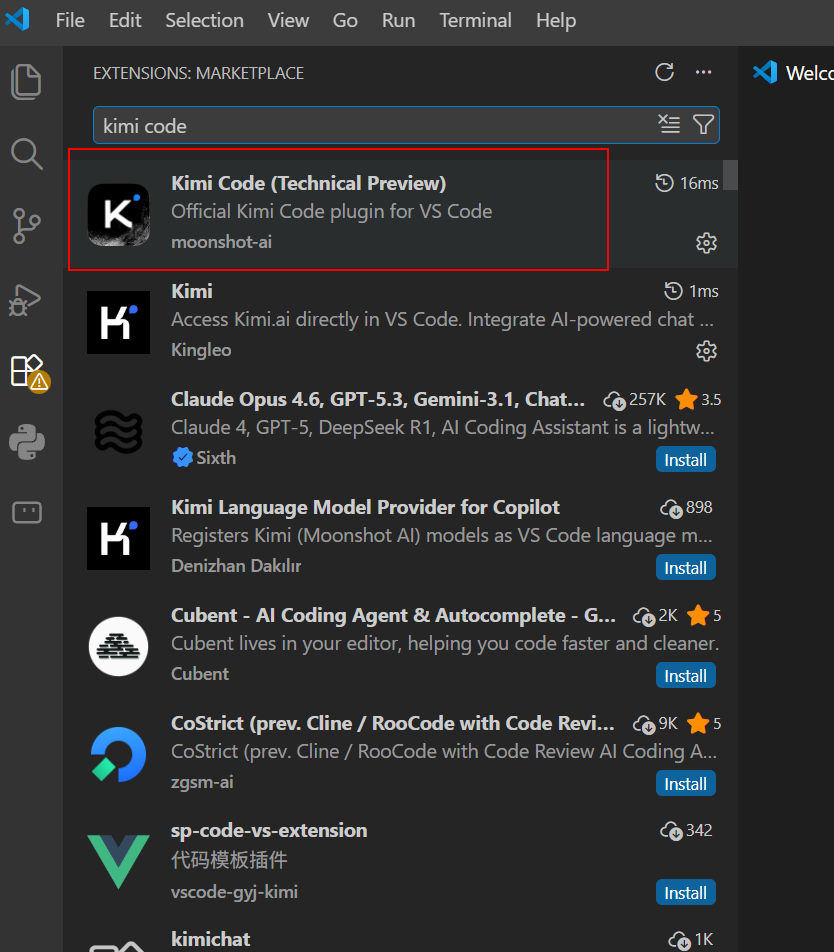Viewport: 834px width, 952px height.
Task: Select Kimi Code (Technical Preview) title
Action: point(308,183)
